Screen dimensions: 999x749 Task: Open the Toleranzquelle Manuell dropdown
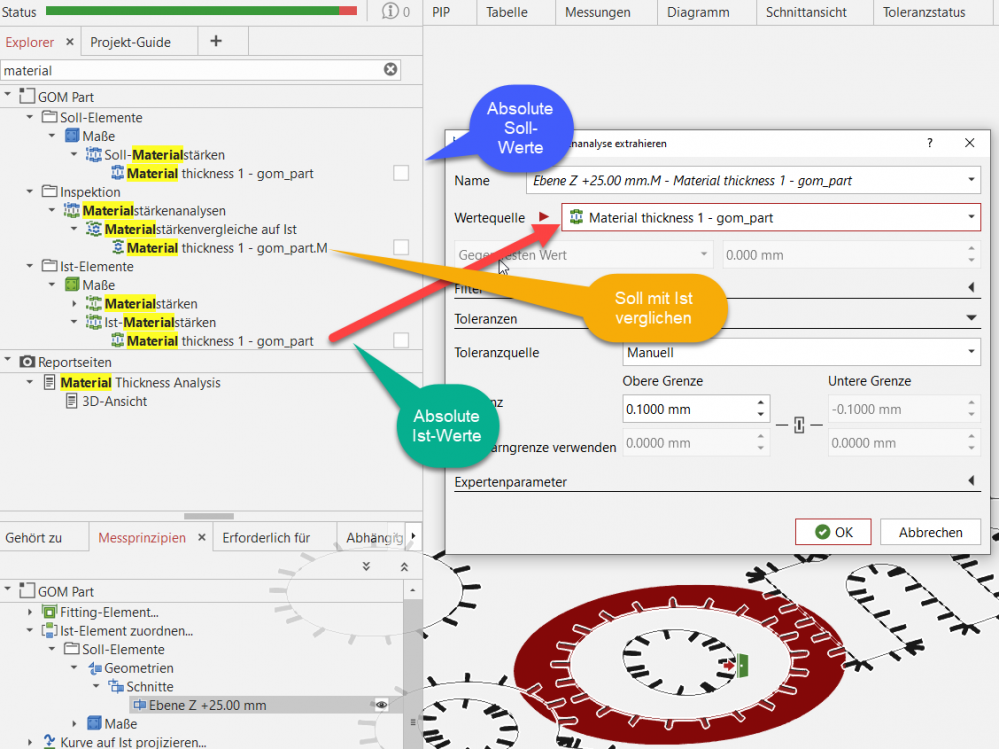coord(972,352)
